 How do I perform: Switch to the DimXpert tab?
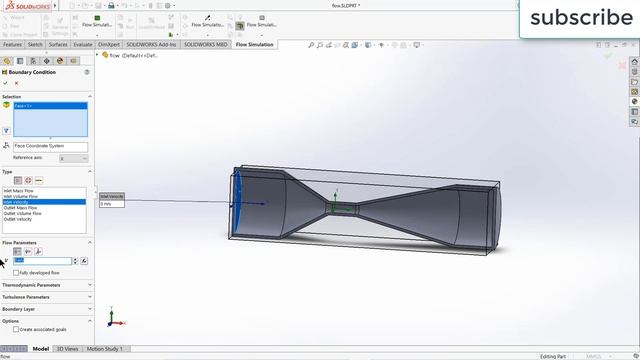pyautogui.click(x=109, y=44)
